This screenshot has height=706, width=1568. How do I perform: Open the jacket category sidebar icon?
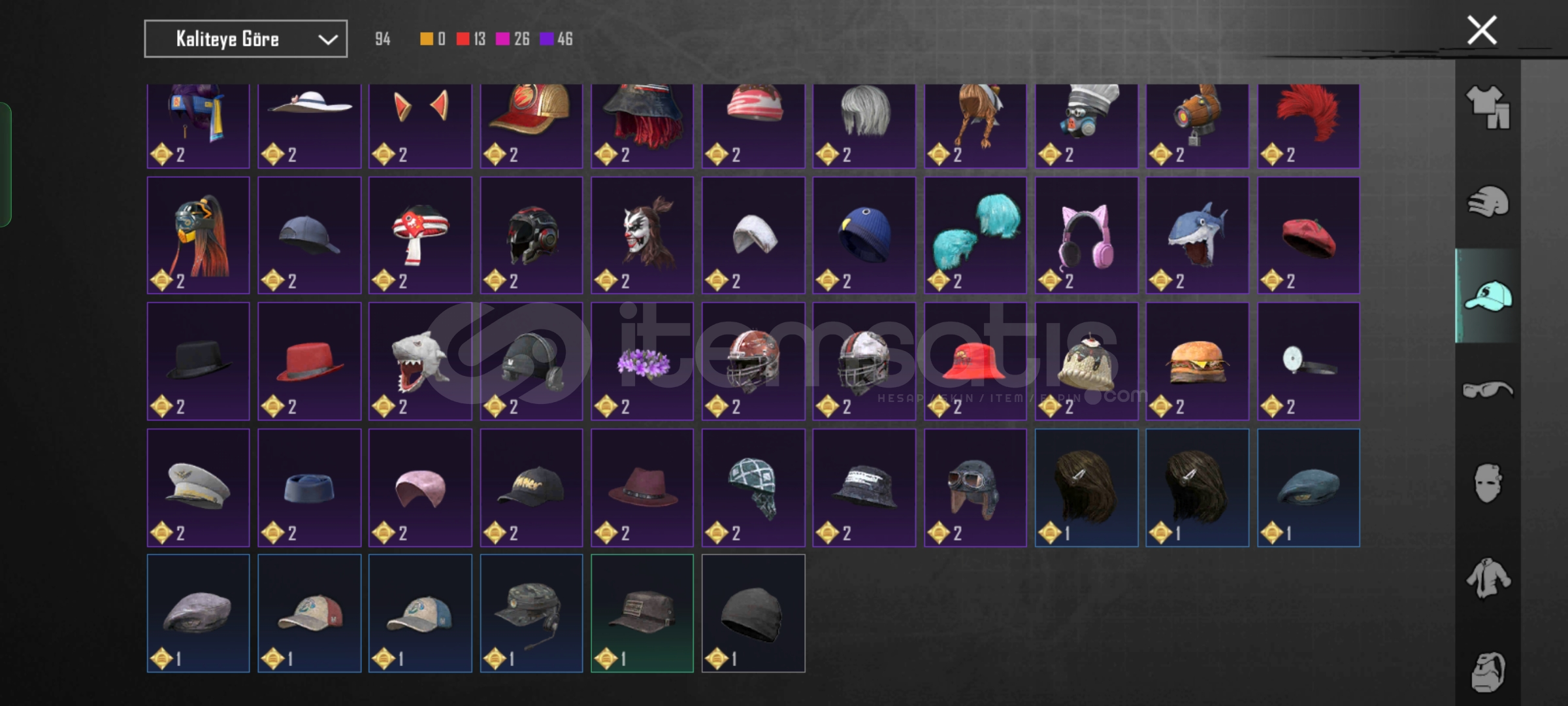[x=1488, y=577]
